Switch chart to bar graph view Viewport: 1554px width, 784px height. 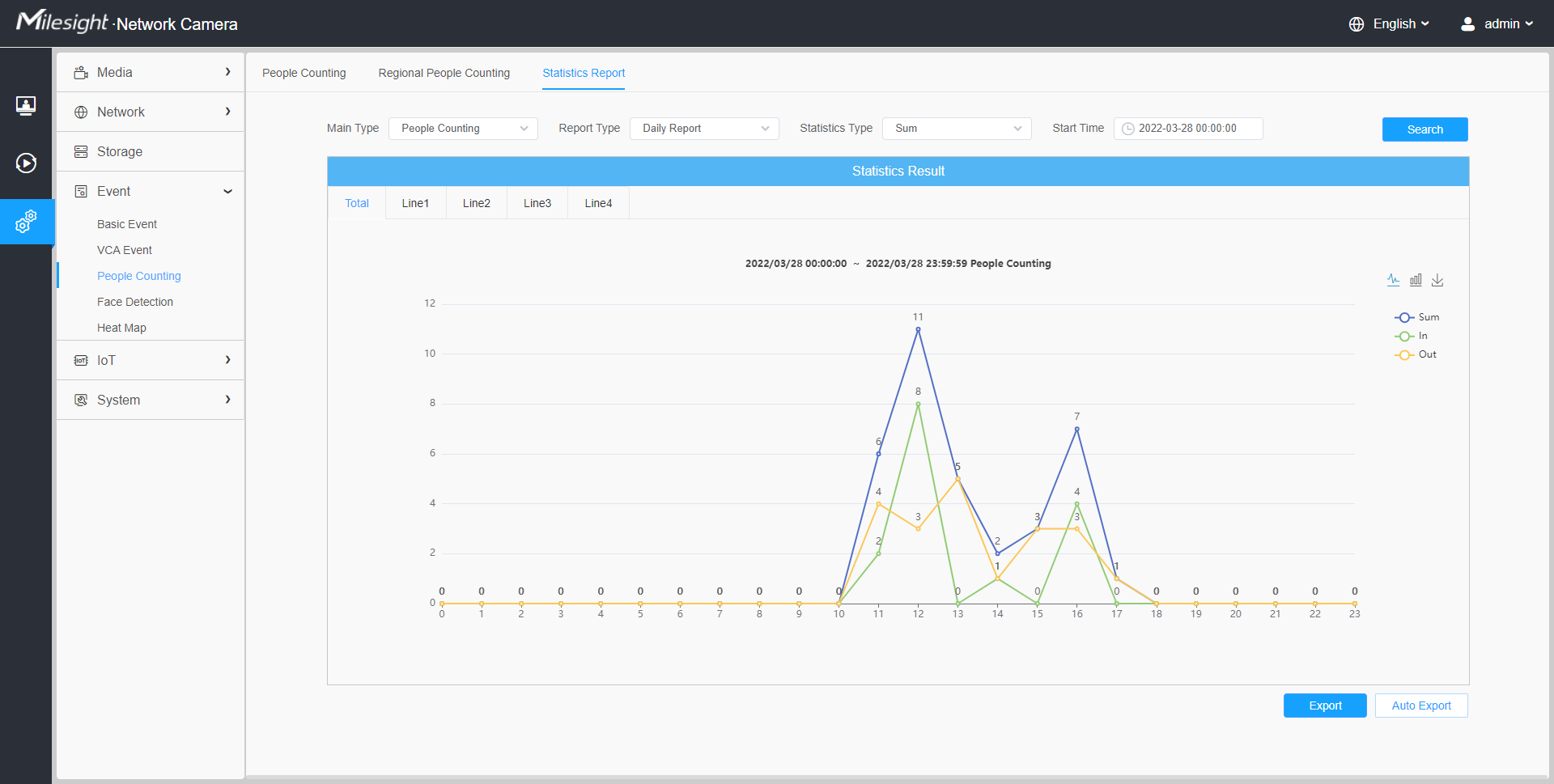pos(1416,280)
